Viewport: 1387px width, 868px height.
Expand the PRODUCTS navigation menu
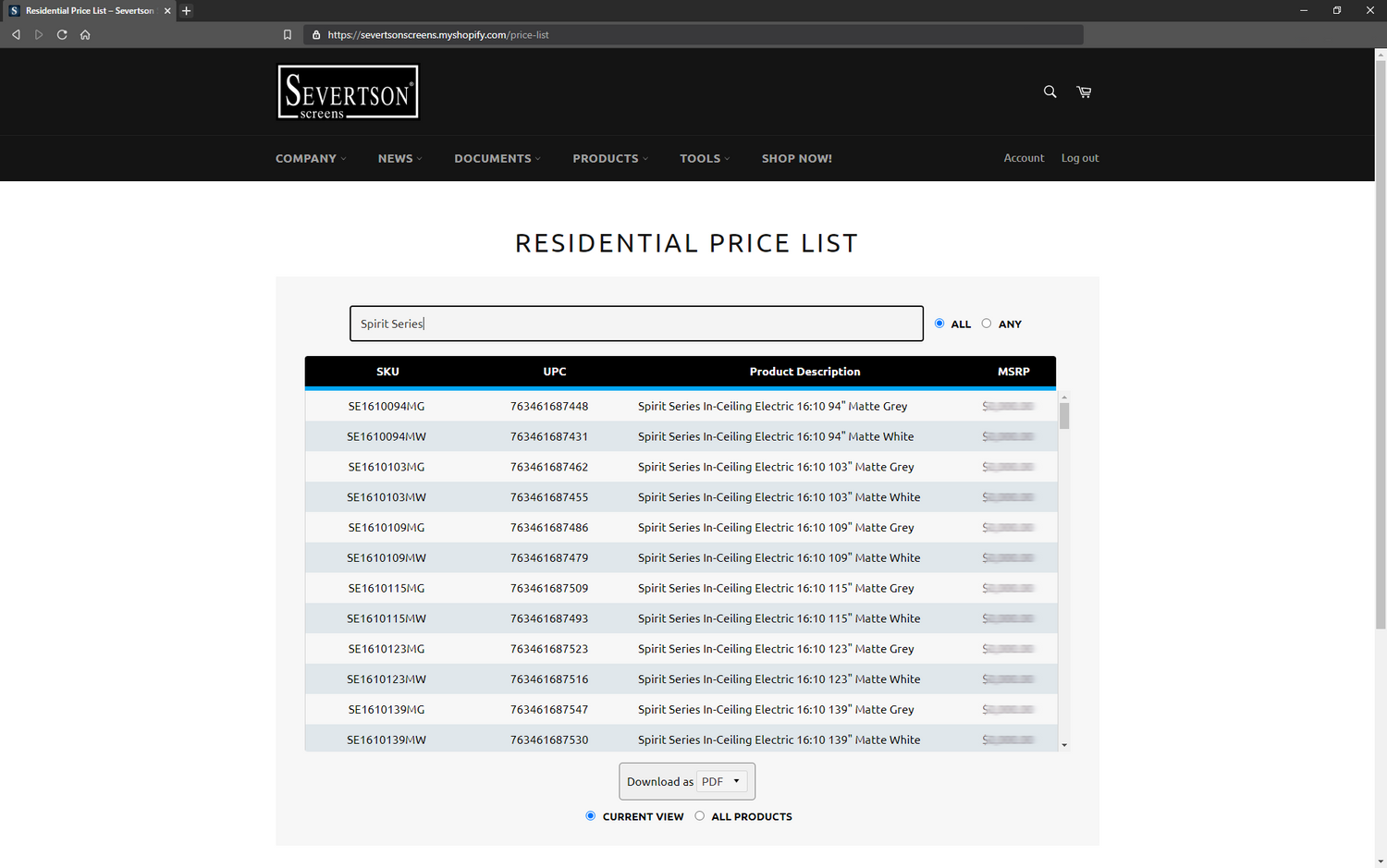pos(609,158)
